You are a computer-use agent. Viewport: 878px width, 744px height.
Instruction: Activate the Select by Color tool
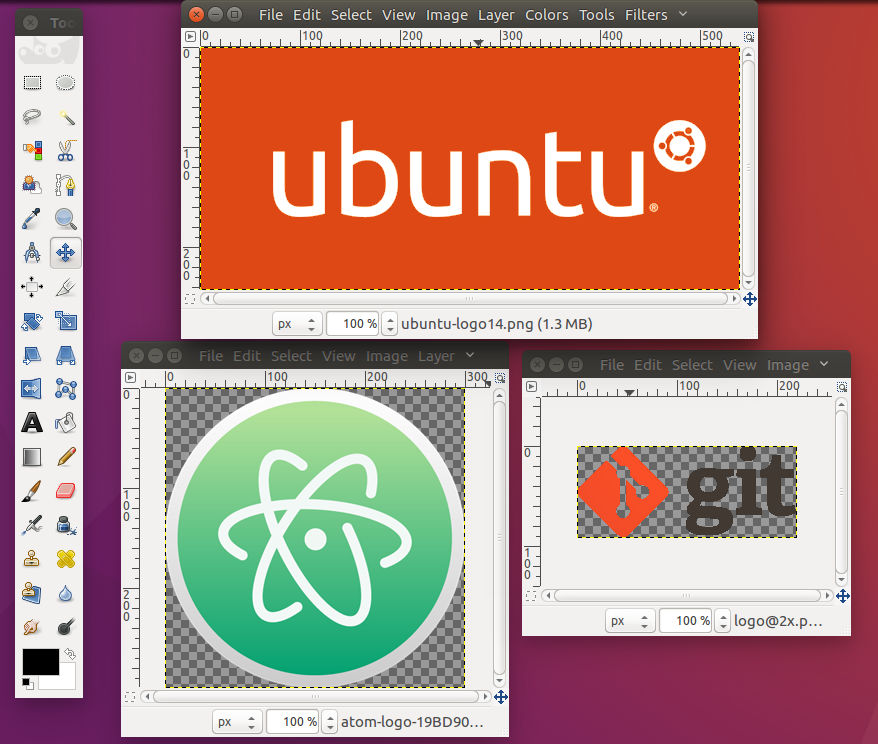(x=32, y=151)
